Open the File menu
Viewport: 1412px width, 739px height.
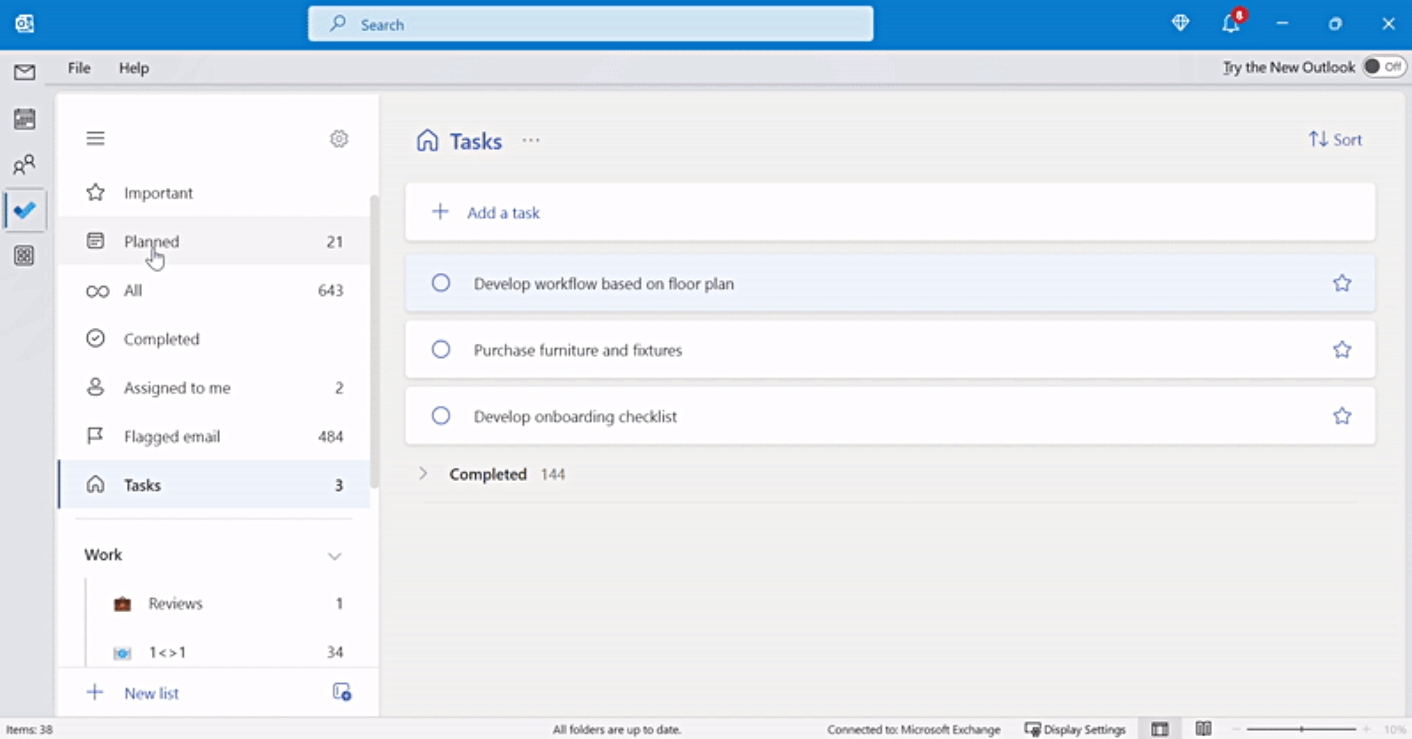click(x=78, y=67)
